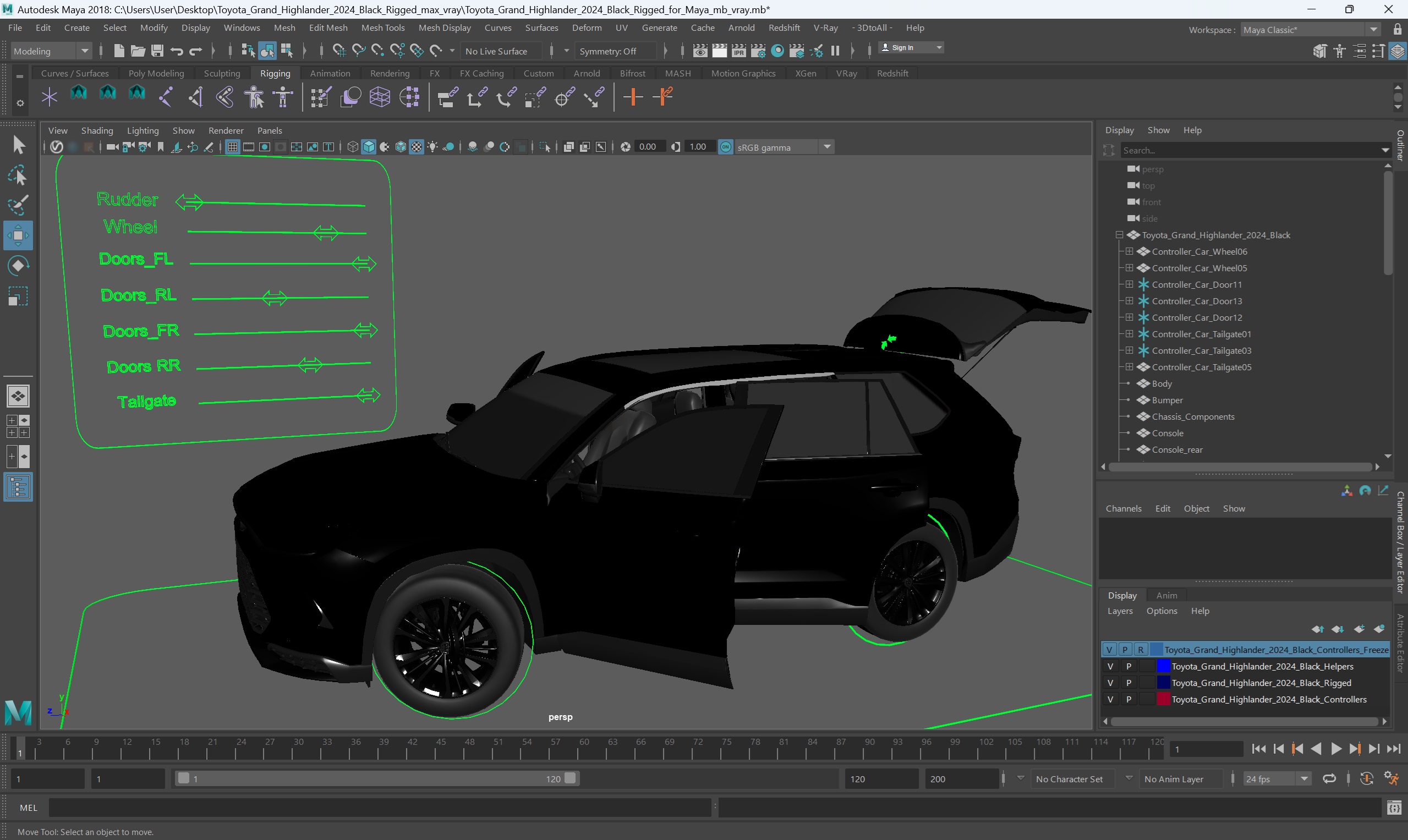Toggle visibility V of Black_Controllers layer
The image size is (1408, 840).
coord(1110,699)
